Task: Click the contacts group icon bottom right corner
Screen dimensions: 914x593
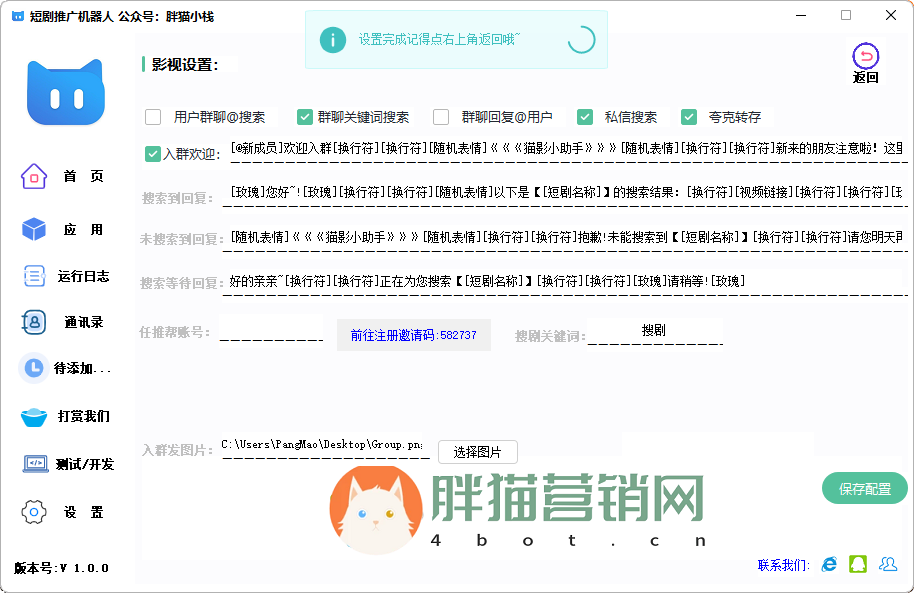Action: coord(890,564)
